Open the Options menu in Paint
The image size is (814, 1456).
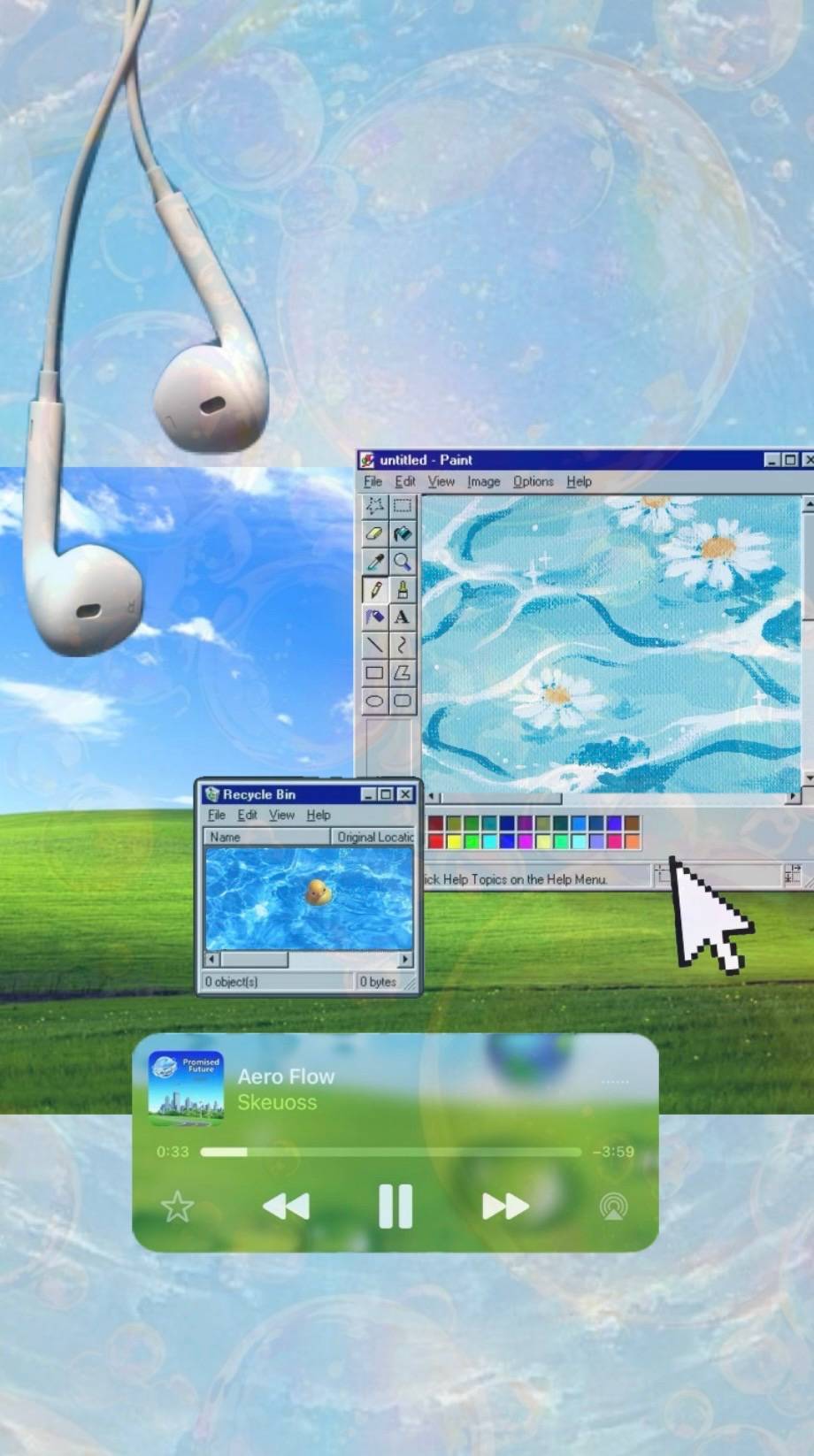point(534,482)
